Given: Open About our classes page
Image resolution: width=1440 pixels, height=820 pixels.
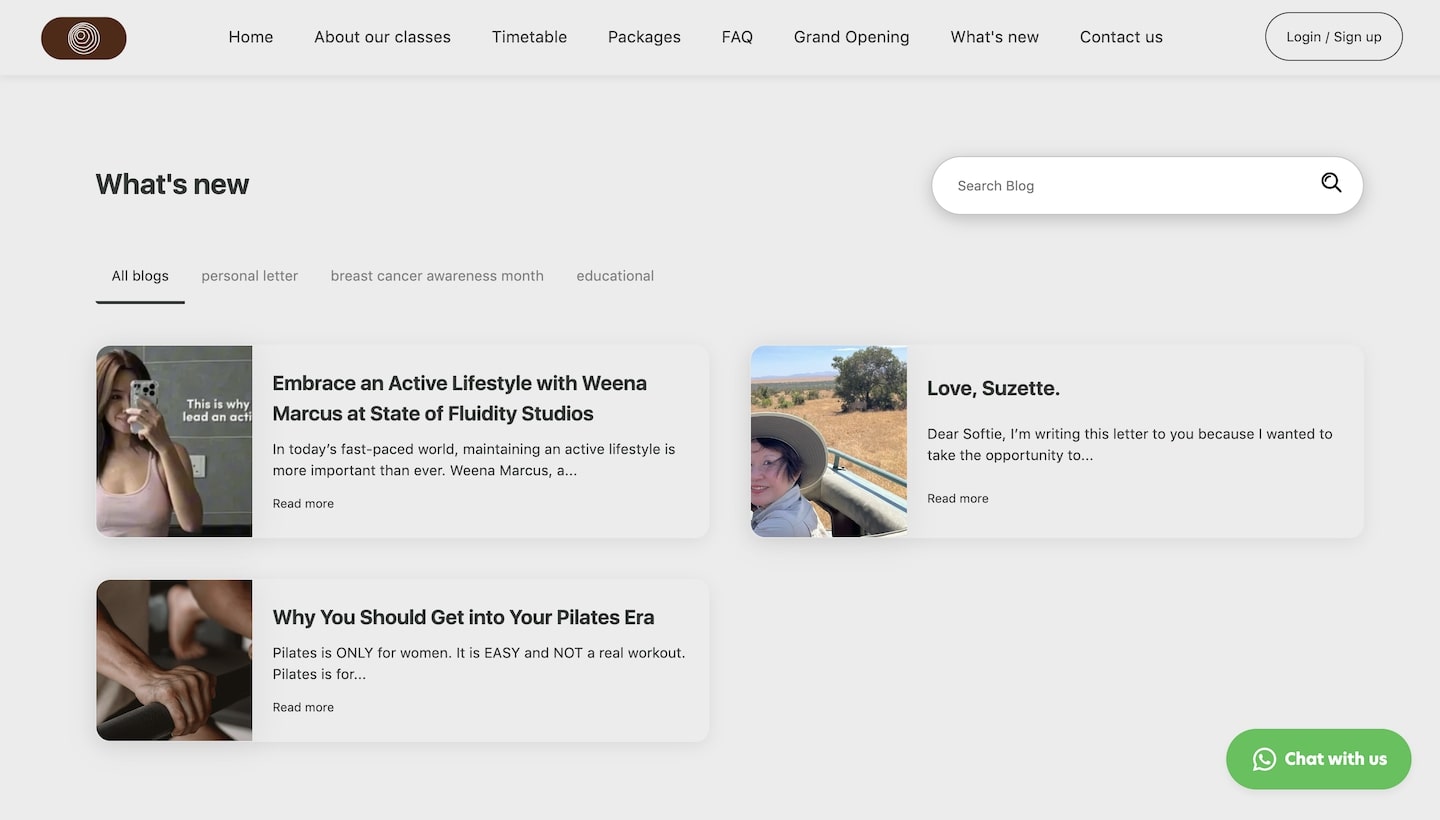Looking at the screenshot, I should point(382,37).
